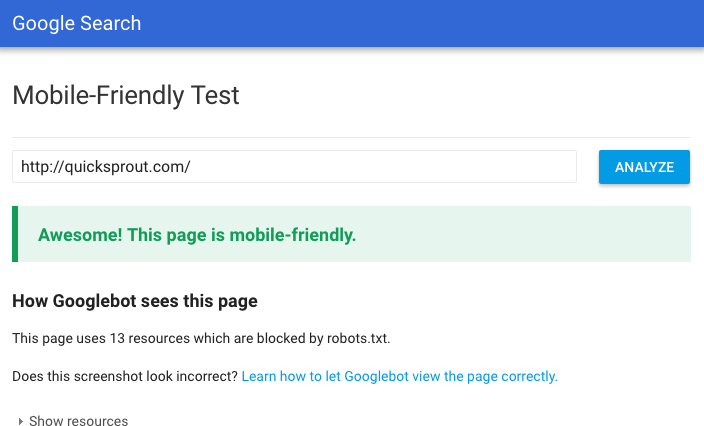Click the Google Search header title
Screen dimensions: 704x426
point(76,23)
